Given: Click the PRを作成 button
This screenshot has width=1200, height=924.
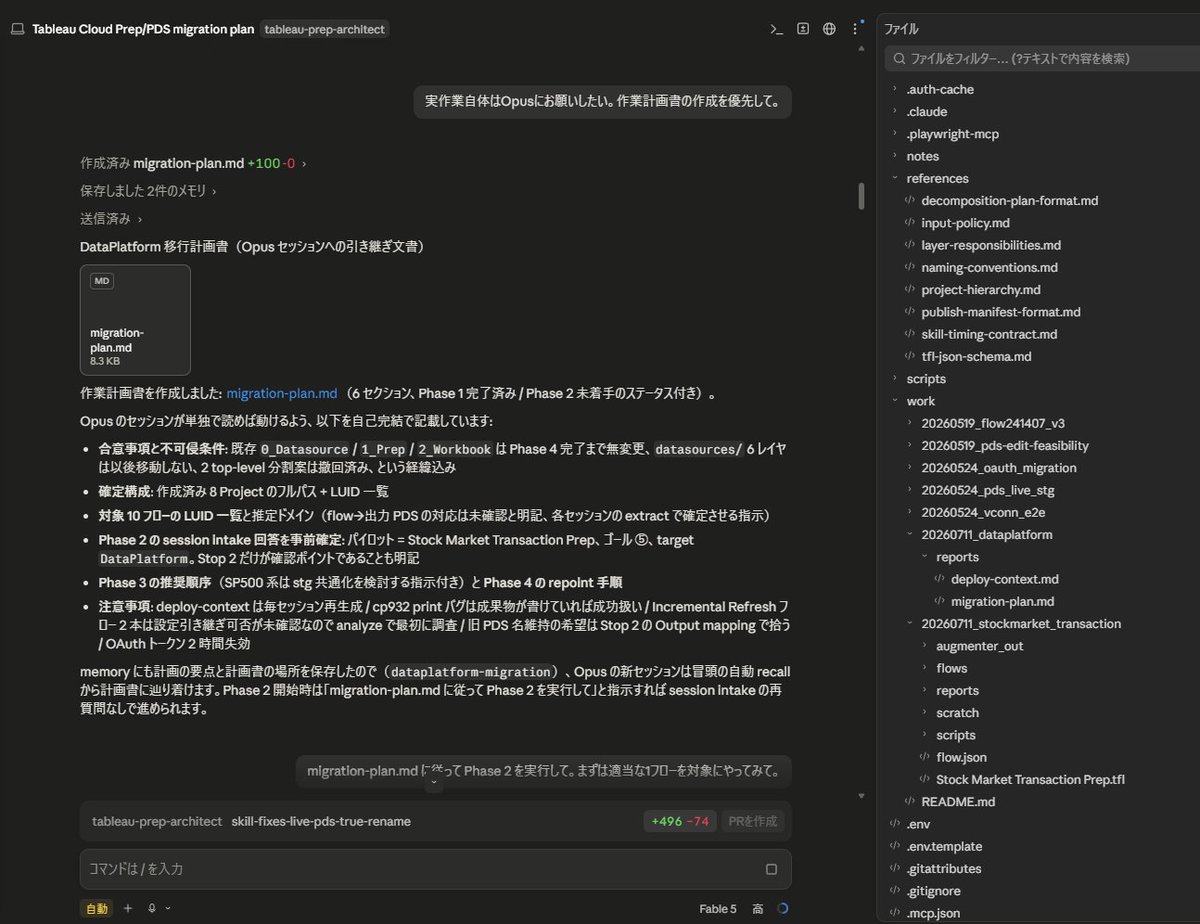Looking at the screenshot, I should click(x=752, y=821).
